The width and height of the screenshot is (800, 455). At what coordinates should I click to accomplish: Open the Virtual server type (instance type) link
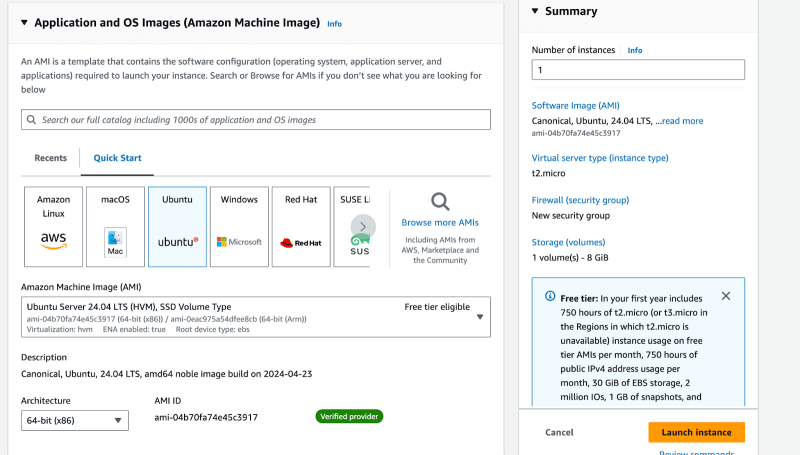(600, 158)
